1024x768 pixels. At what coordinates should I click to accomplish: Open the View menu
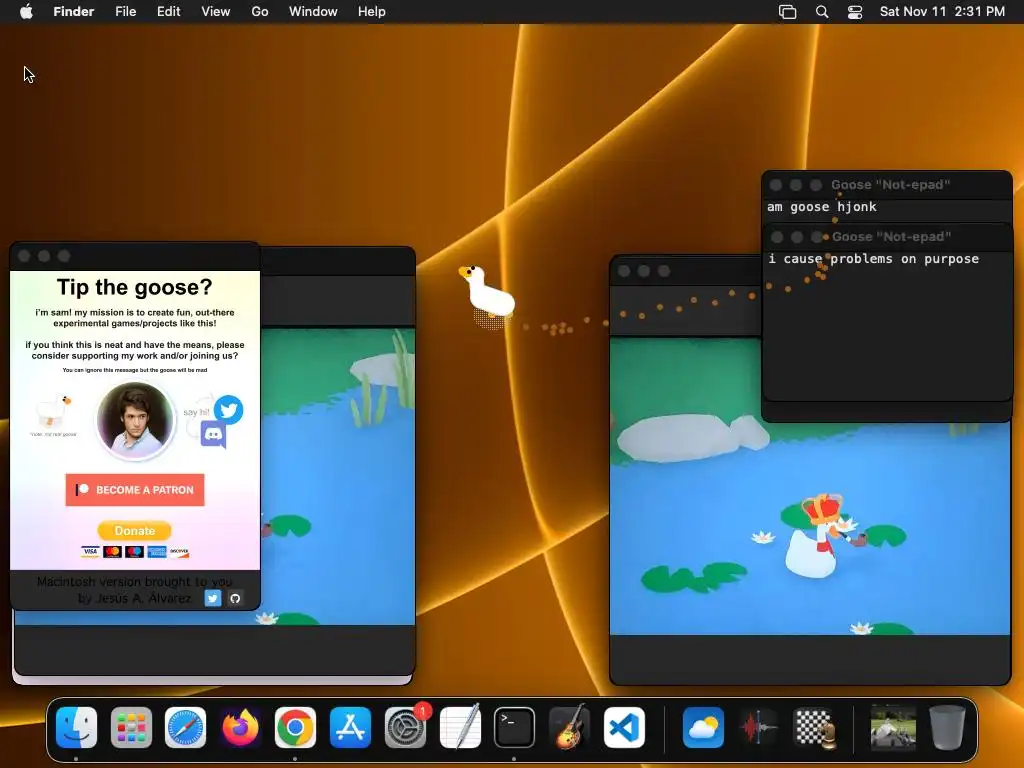point(216,12)
